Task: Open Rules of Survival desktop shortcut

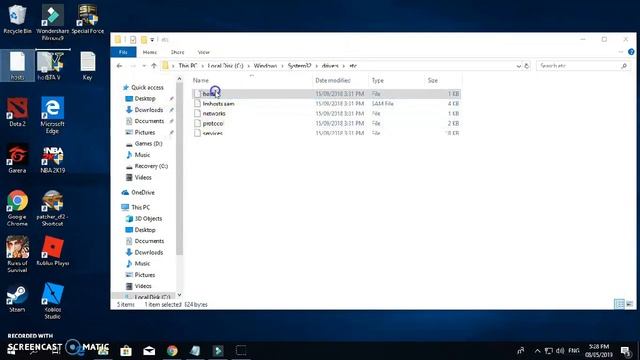Action: 17,254
